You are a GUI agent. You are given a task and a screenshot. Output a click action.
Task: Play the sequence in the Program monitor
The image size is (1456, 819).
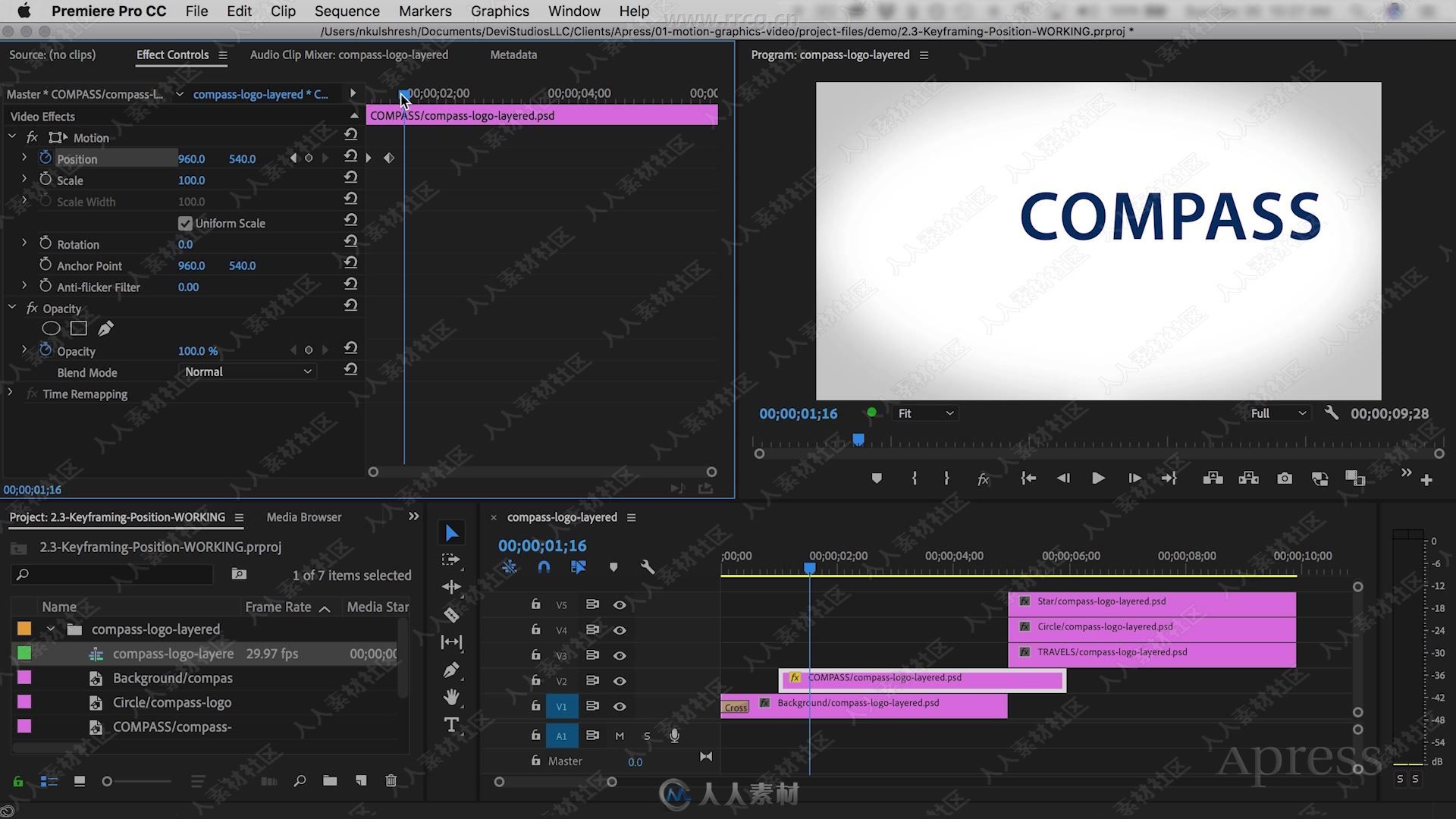pyautogui.click(x=1098, y=479)
